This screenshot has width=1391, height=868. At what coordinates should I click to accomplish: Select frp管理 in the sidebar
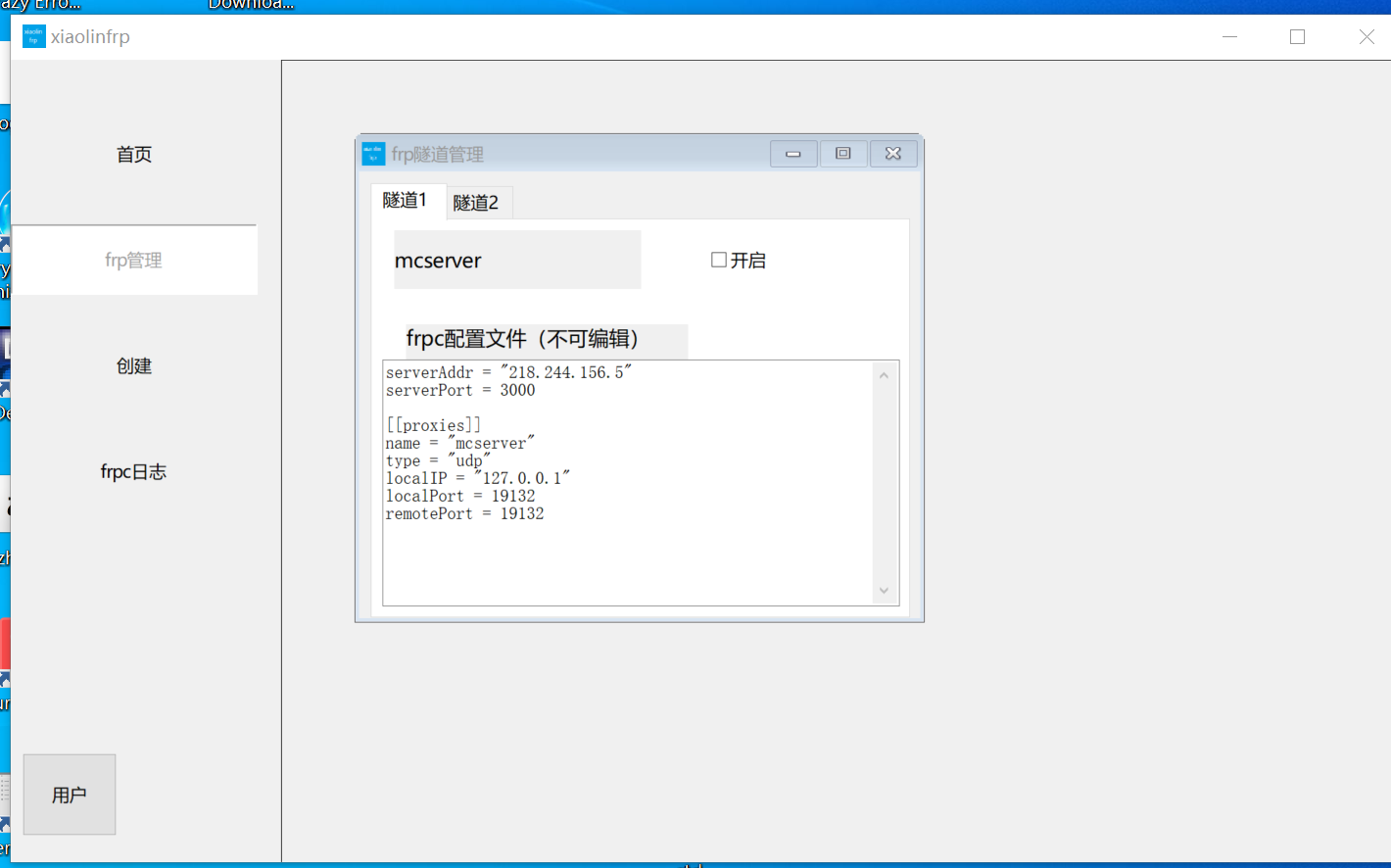[133, 260]
